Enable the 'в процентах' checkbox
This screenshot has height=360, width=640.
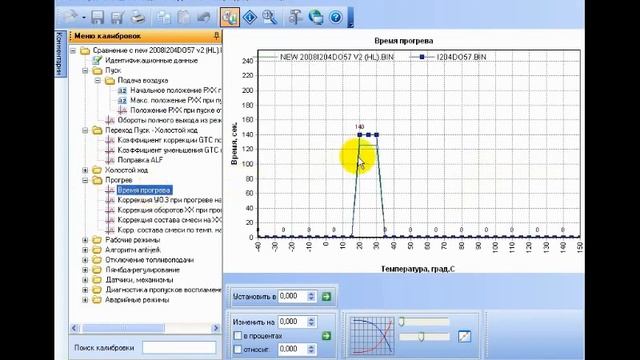238,336
